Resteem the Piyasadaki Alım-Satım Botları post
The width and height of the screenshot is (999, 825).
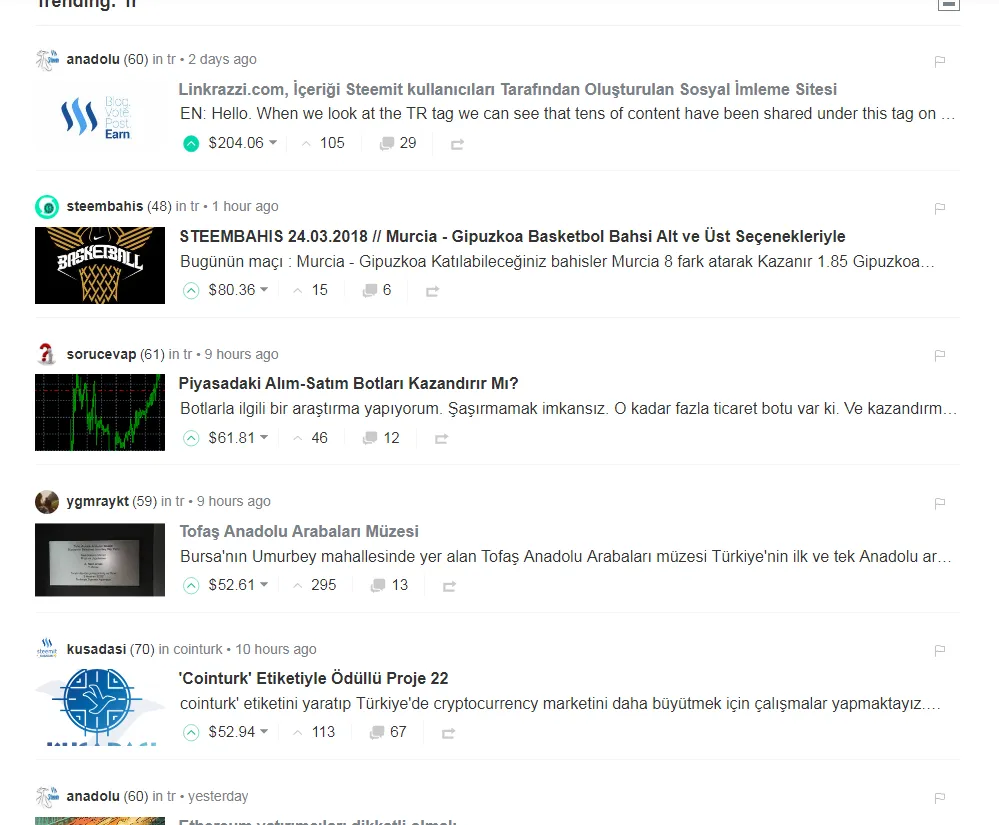tap(441, 439)
